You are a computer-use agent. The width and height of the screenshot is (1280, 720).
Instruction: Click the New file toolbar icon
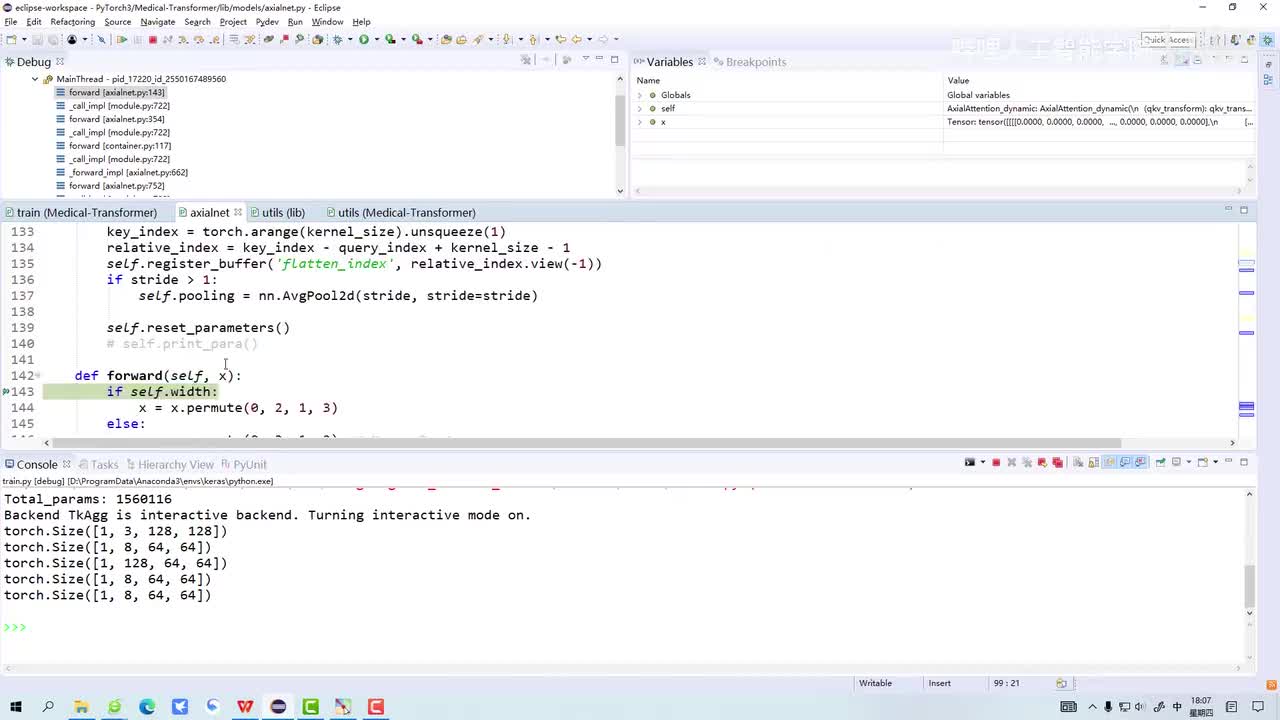pos(11,39)
